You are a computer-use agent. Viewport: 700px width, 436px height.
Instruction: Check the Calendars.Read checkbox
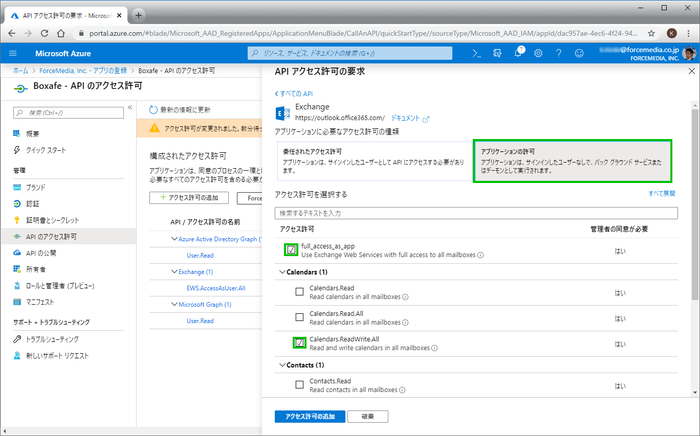[x=300, y=292]
